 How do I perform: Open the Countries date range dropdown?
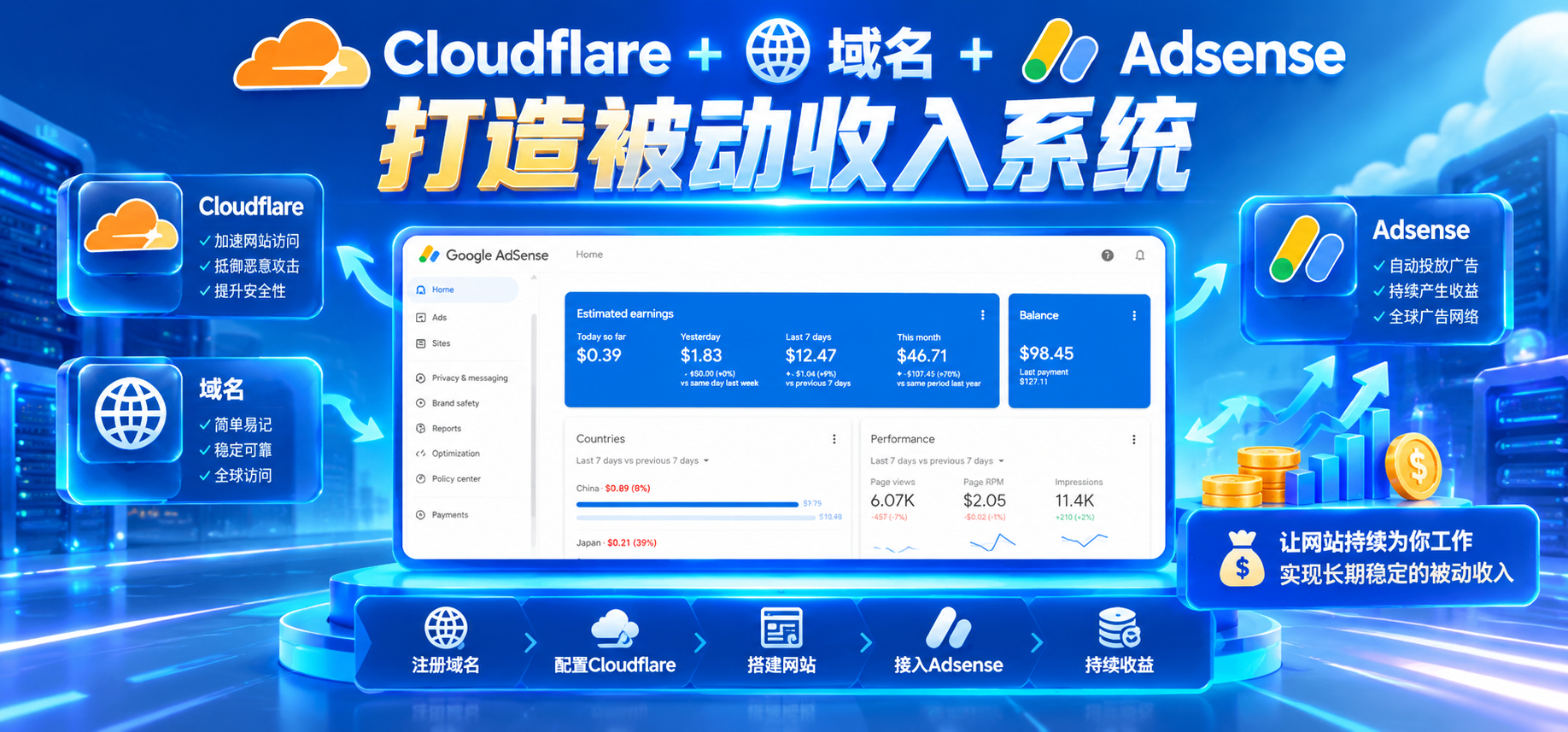coord(643,461)
